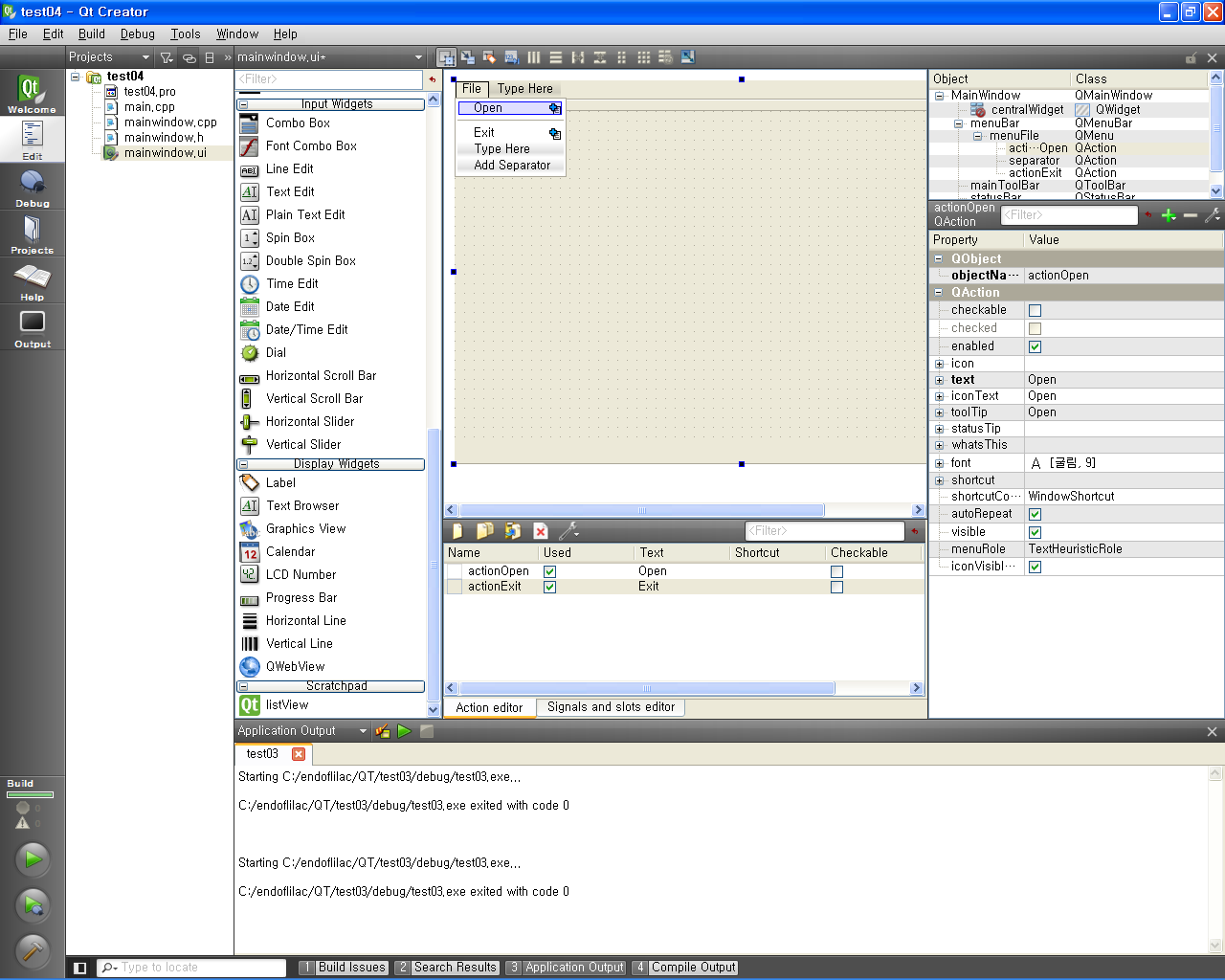Open the mainwindow.ui file dropdown

click(x=418, y=57)
